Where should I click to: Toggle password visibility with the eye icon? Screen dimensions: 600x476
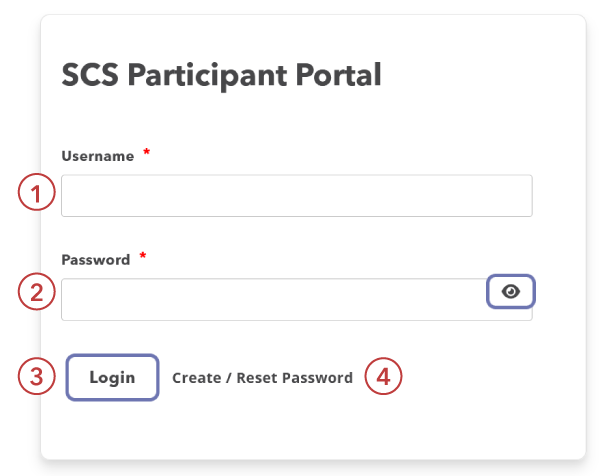511,291
